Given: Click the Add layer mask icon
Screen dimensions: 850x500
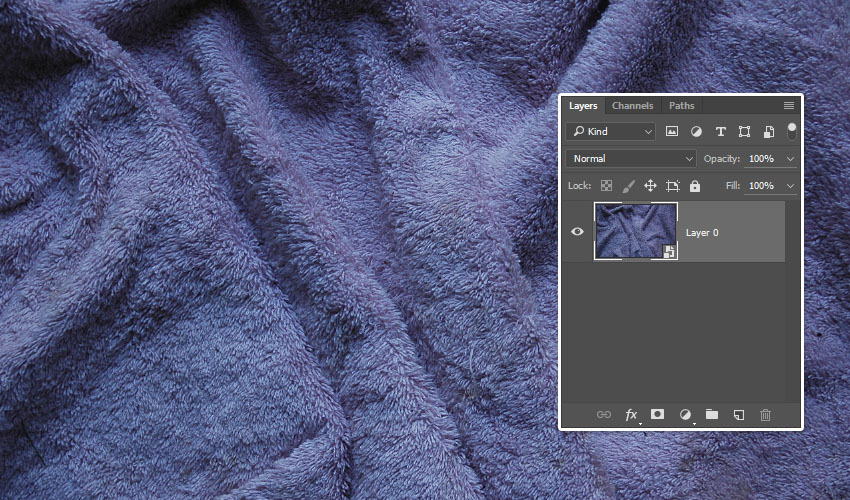Looking at the screenshot, I should click(658, 414).
